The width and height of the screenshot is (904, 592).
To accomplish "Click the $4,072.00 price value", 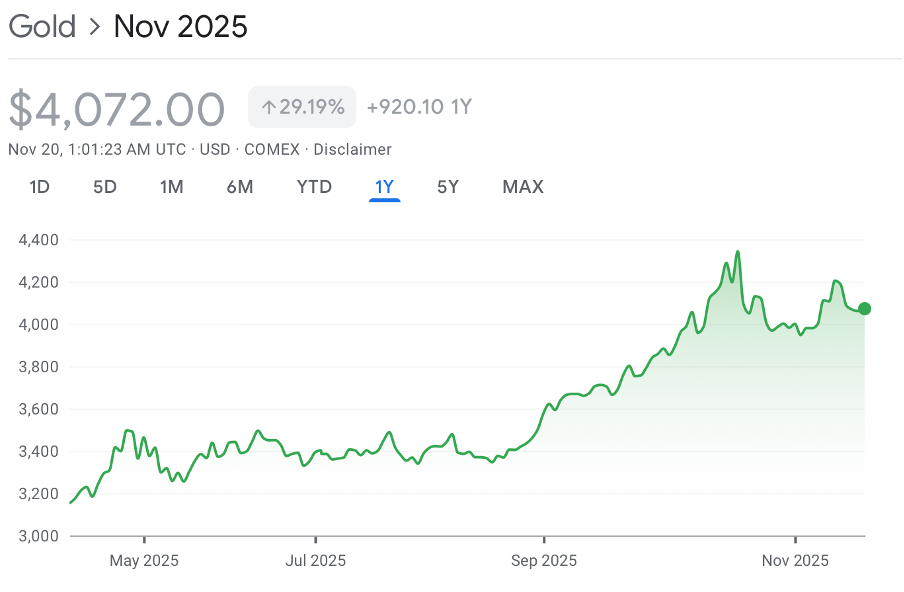I will click(117, 109).
